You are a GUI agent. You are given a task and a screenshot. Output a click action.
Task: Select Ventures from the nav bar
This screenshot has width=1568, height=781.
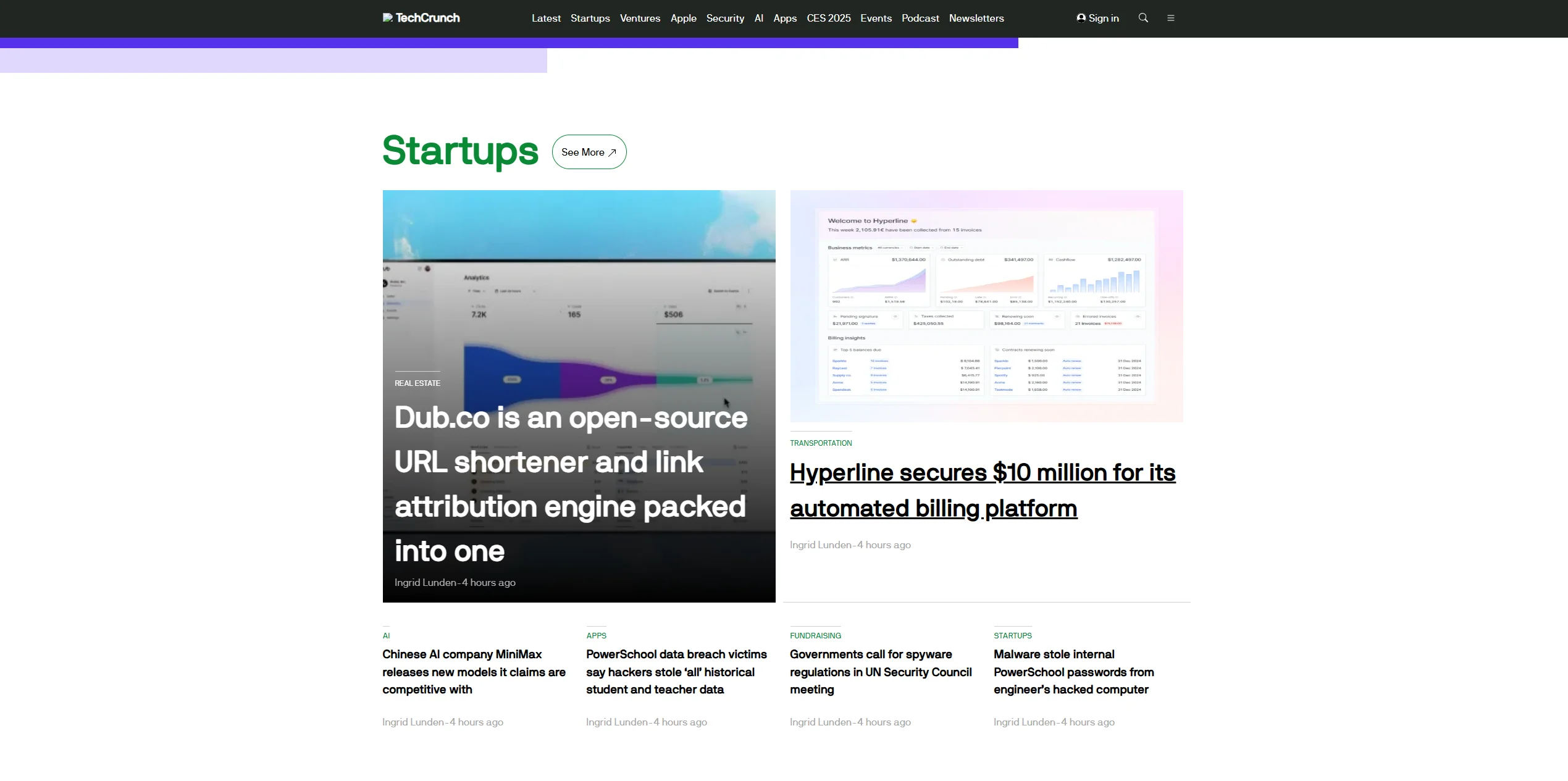640,18
